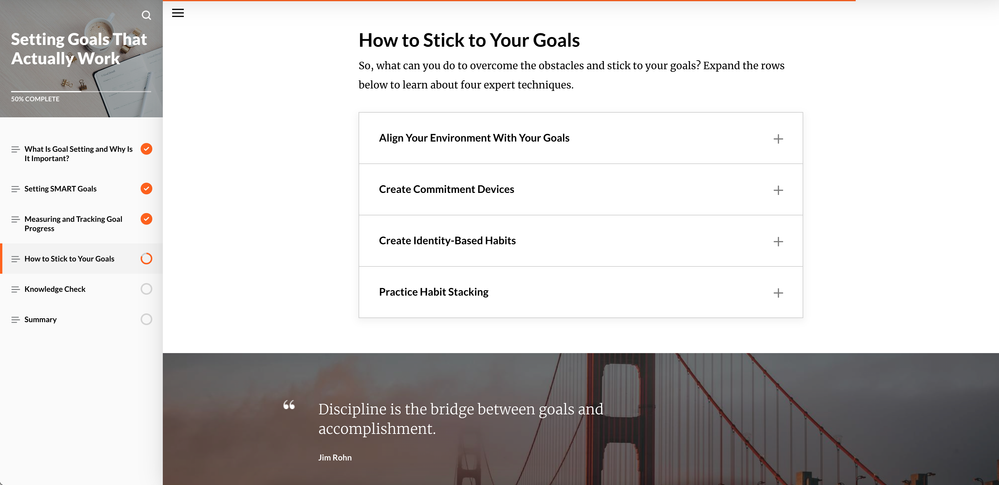This screenshot has width=999, height=485.
Task: Open the course search magnifier icon
Action: [x=147, y=15]
